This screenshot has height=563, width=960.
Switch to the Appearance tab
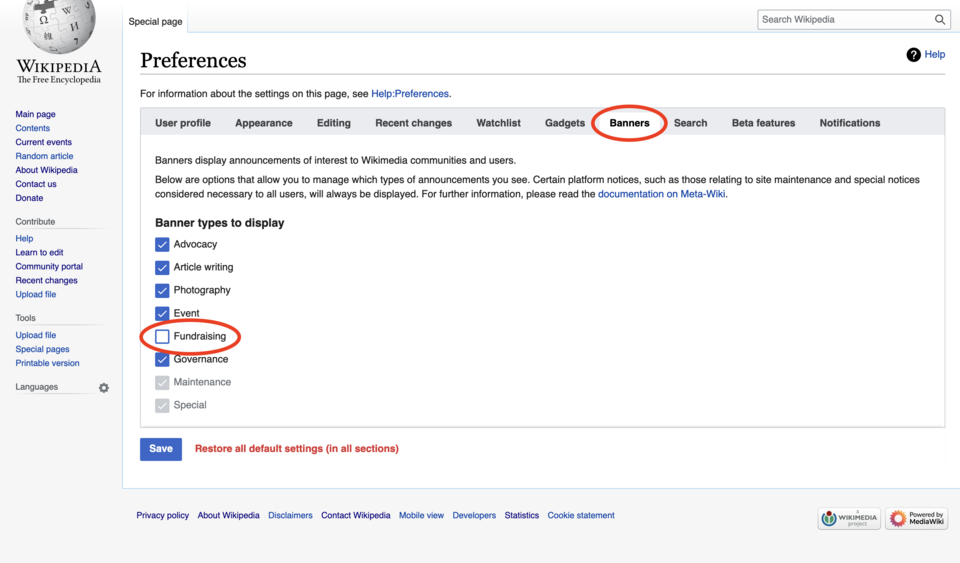click(x=264, y=123)
